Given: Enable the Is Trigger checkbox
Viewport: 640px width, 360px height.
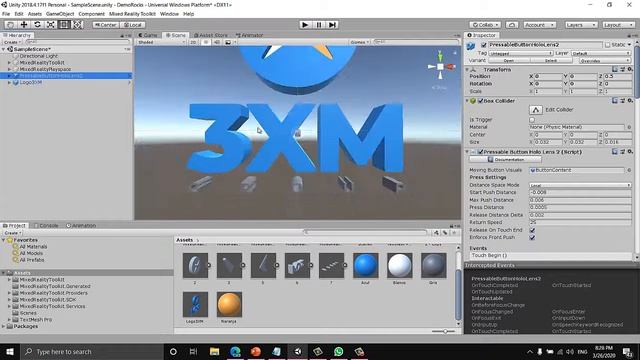Looking at the screenshot, I should coord(532,120).
